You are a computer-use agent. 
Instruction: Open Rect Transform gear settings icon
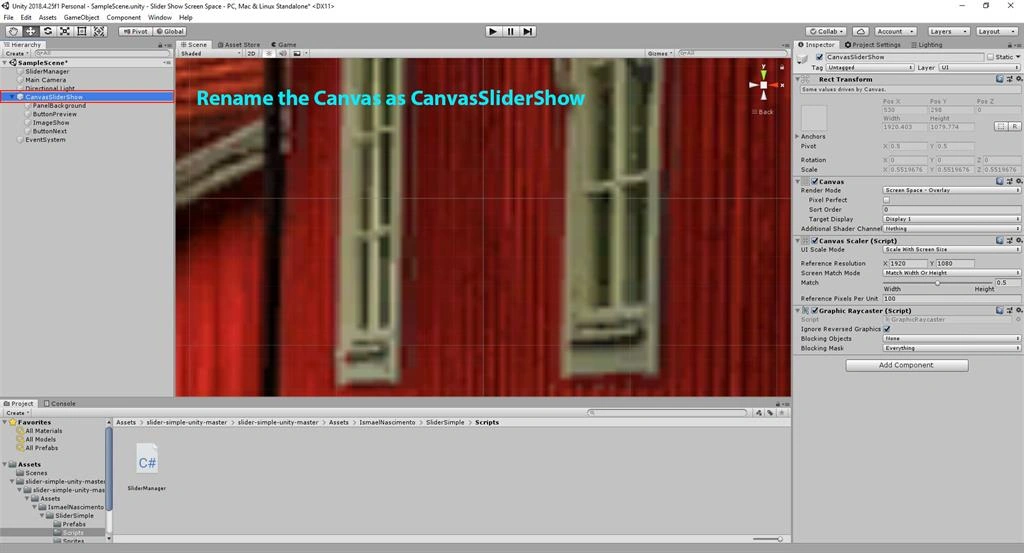[x=1019, y=79]
